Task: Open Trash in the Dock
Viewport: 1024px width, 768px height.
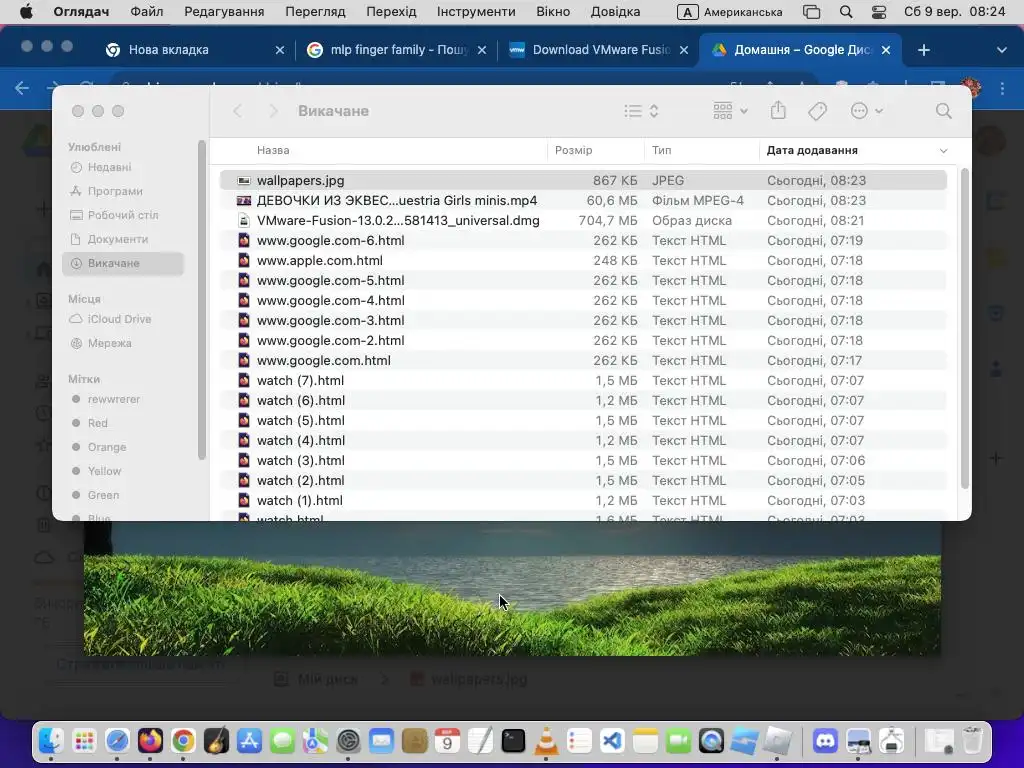Action: pos(972,741)
